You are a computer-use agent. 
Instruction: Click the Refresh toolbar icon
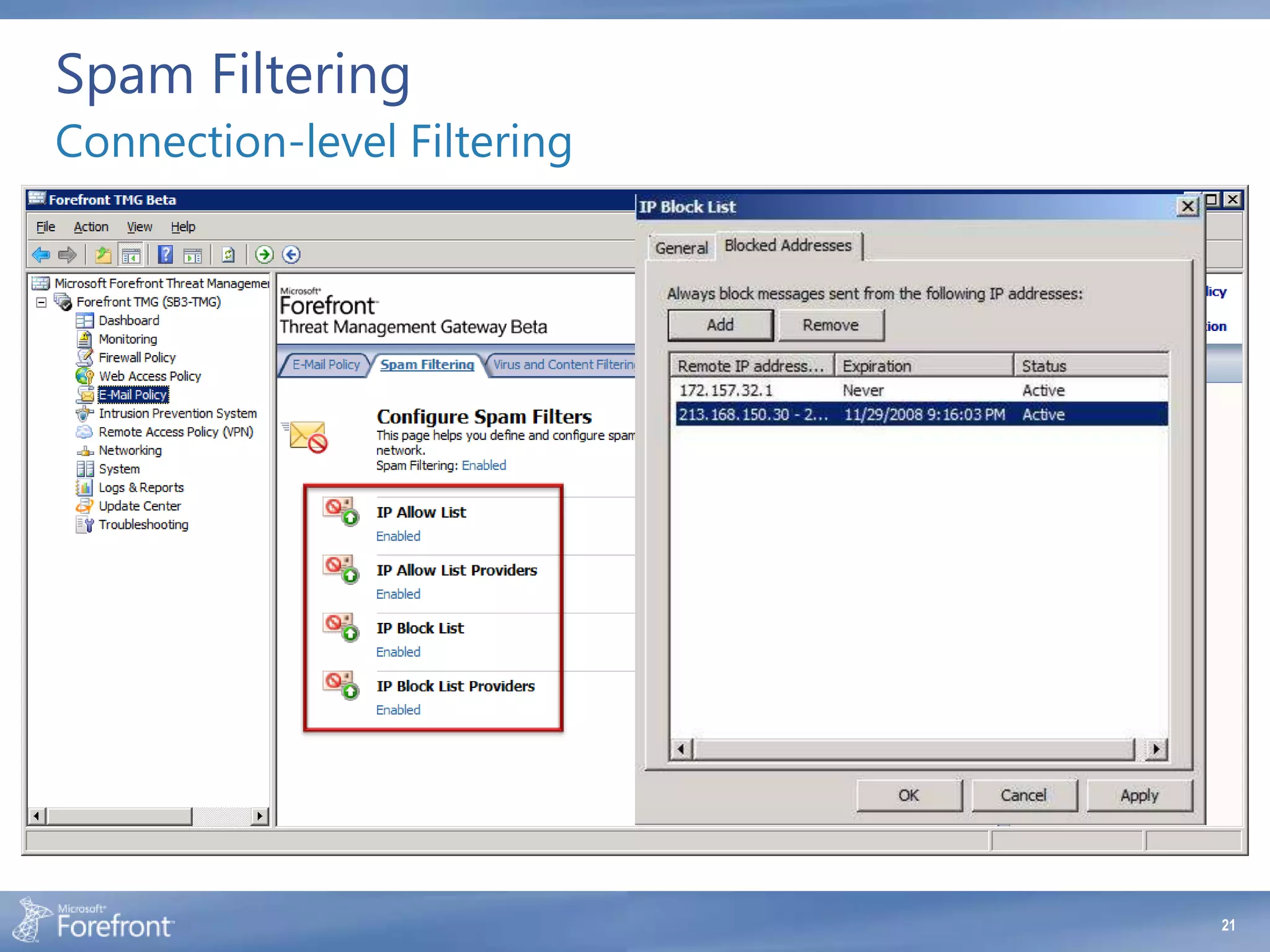click(228, 255)
